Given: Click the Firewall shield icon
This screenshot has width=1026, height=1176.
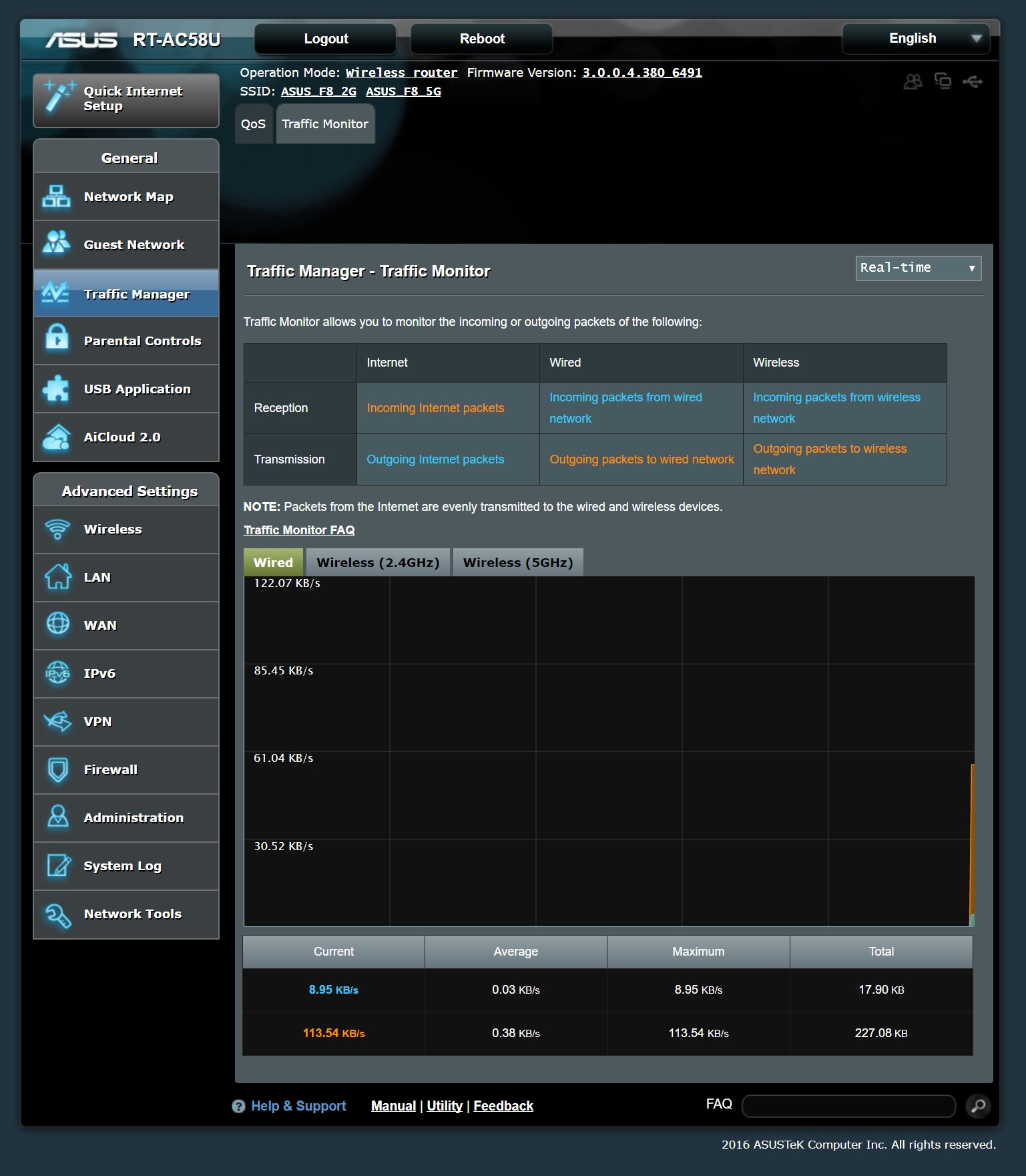Looking at the screenshot, I should click(x=58, y=769).
